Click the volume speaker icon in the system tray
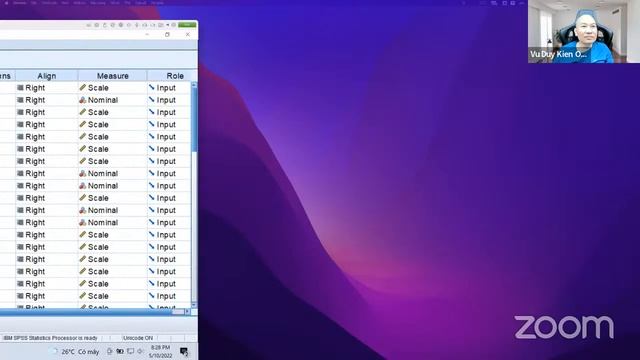This screenshot has height=360, width=640. 140,351
